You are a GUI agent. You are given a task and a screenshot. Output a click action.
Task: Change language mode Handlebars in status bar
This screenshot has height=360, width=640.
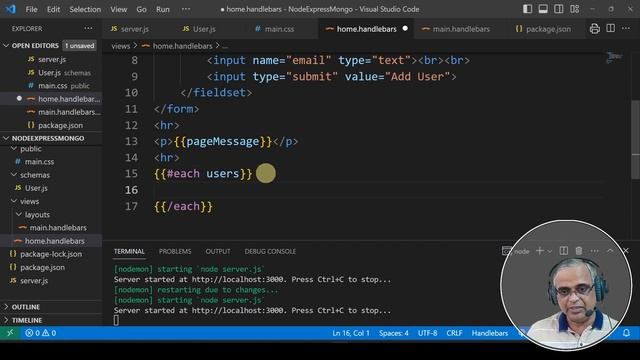coord(490,333)
